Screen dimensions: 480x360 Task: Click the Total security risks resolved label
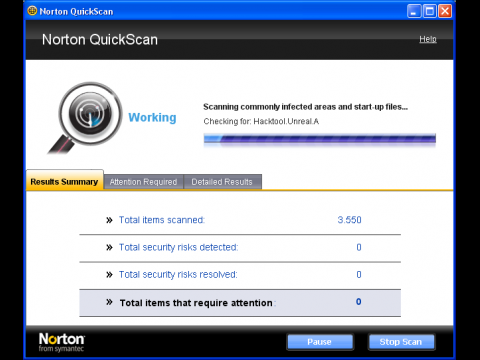coord(178,275)
